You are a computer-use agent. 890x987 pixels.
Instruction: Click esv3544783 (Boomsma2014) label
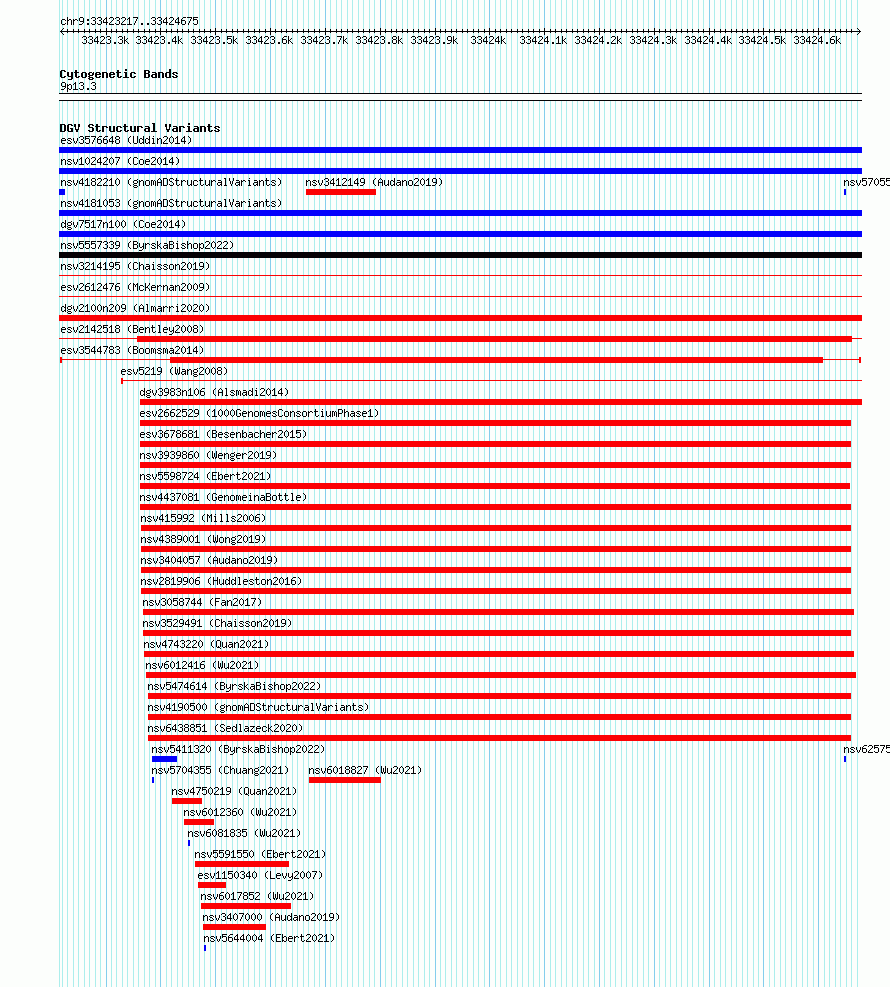[132, 350]
